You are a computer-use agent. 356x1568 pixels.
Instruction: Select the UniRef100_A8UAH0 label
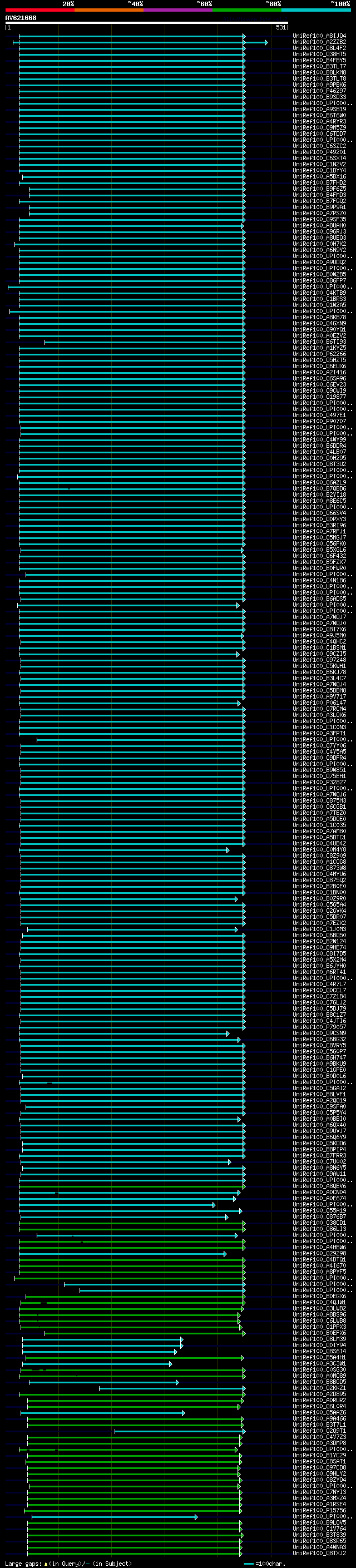click(x=319, y=226)
